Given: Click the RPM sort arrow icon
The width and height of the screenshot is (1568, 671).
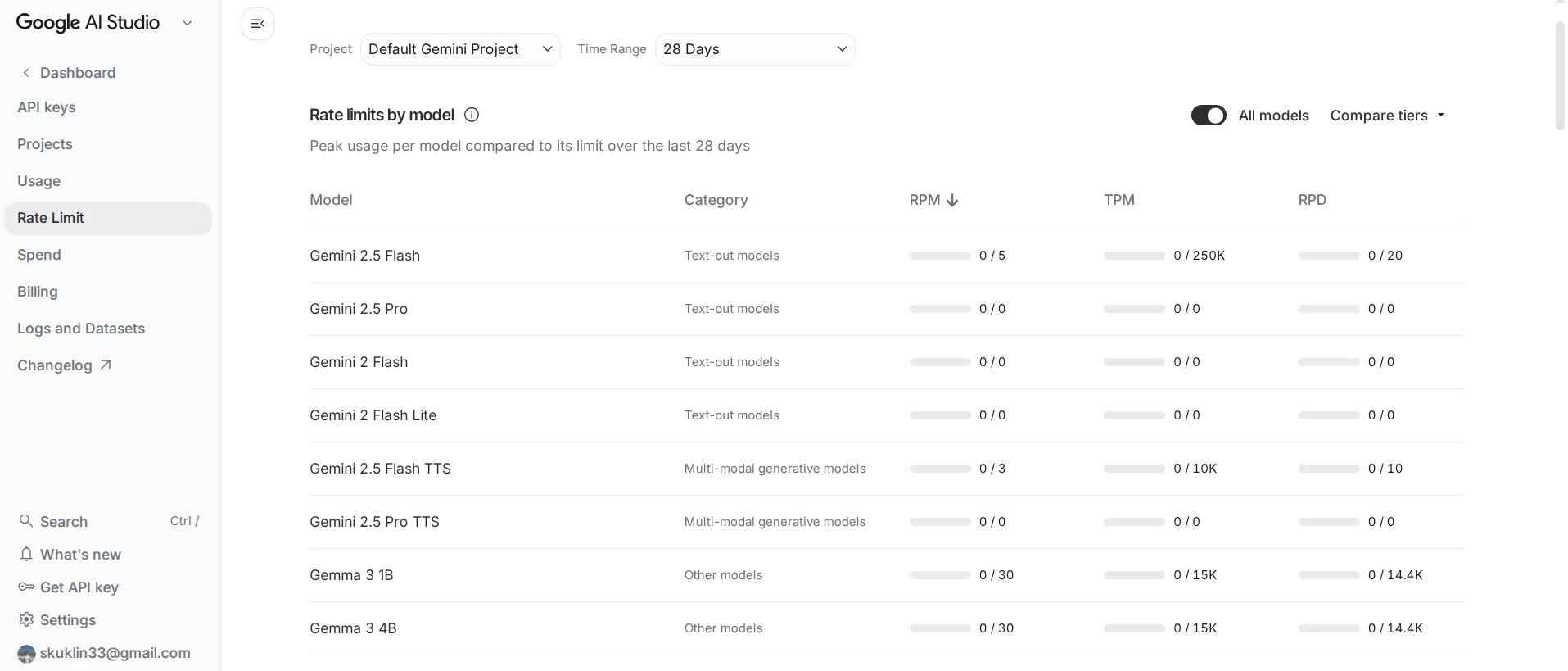Looking at the screenshot, I should [x=952, y=200].
